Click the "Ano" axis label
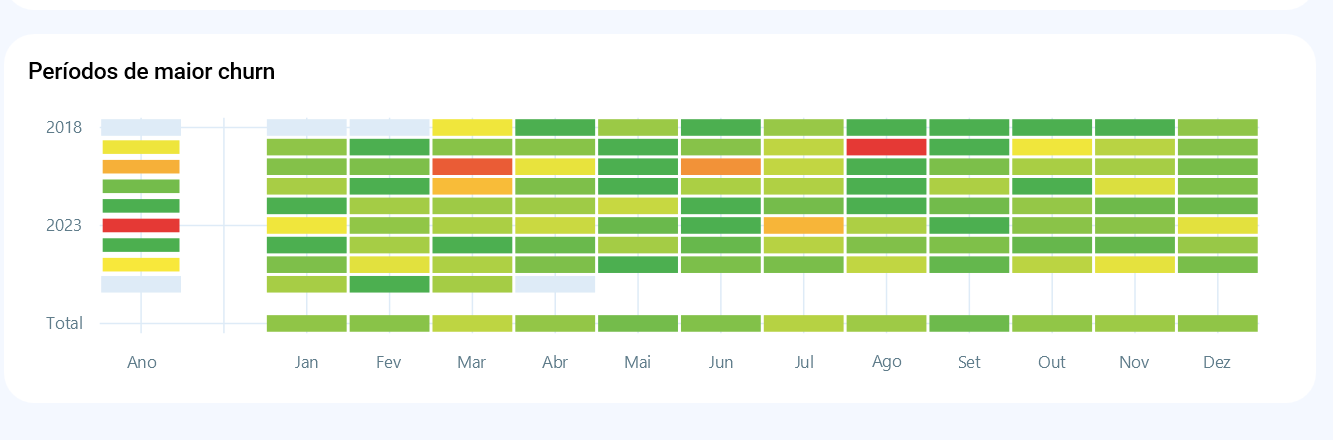Image resolution: width=1333 pixels, height=440 pixels. click(142, 362)
